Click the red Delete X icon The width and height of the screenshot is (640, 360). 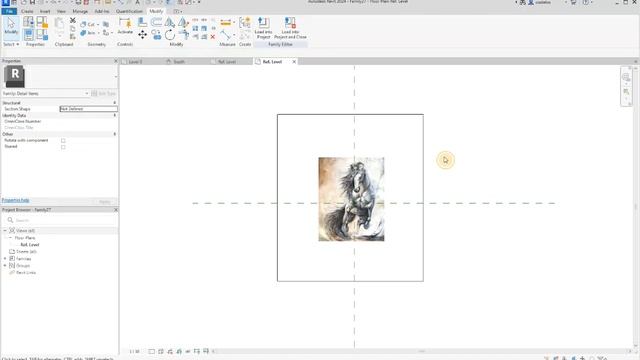[x=213, y=37]
